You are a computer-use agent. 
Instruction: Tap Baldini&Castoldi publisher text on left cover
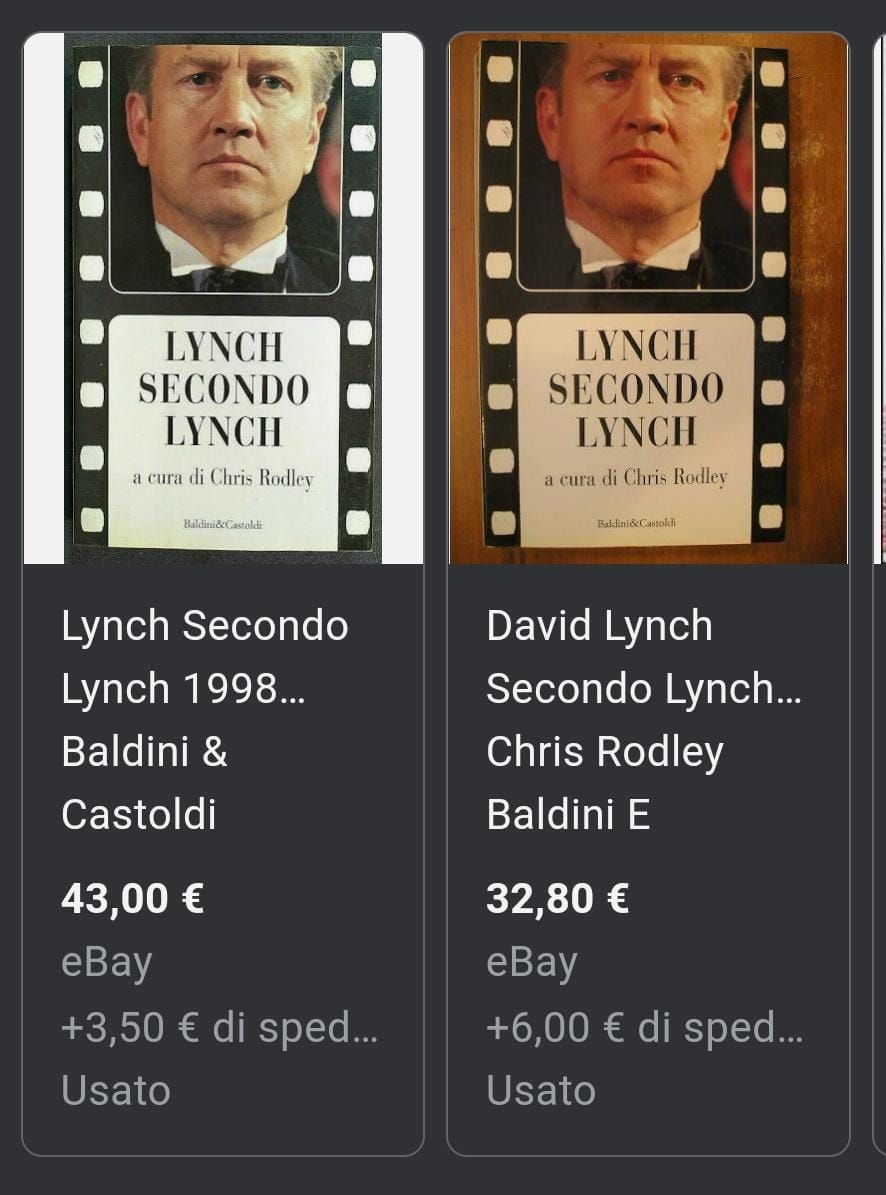click(222, 524)
